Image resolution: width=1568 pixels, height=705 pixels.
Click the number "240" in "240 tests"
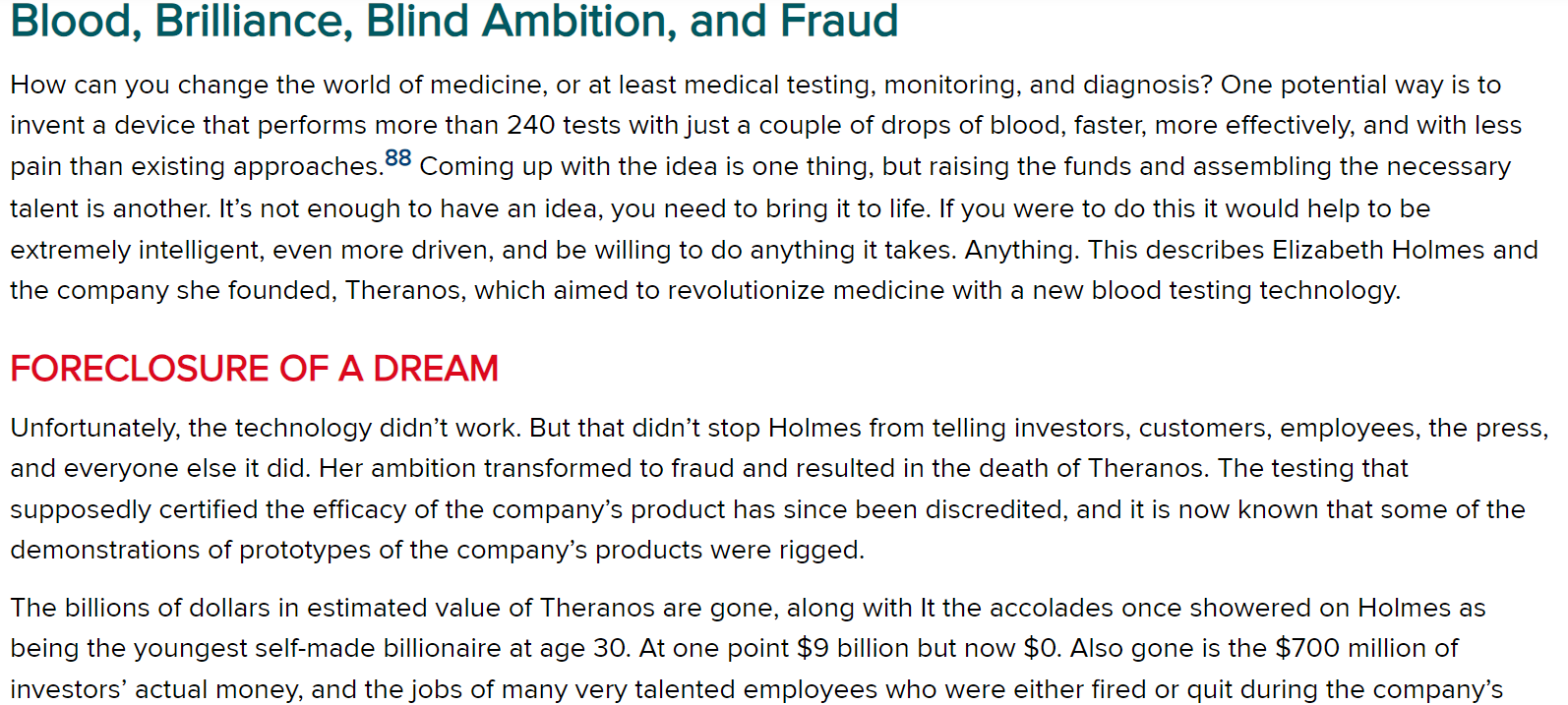click(x=532, y=126)
